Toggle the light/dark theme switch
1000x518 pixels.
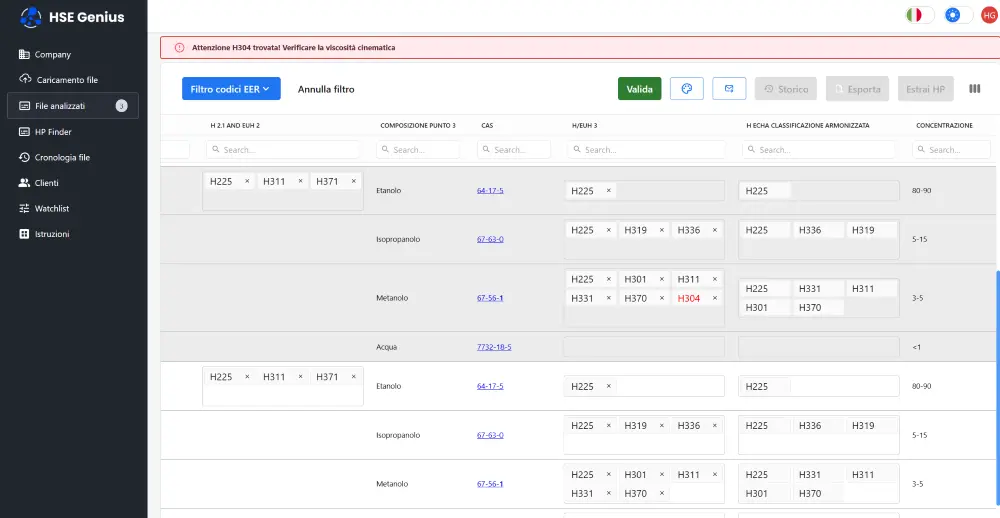coord(958,15)
